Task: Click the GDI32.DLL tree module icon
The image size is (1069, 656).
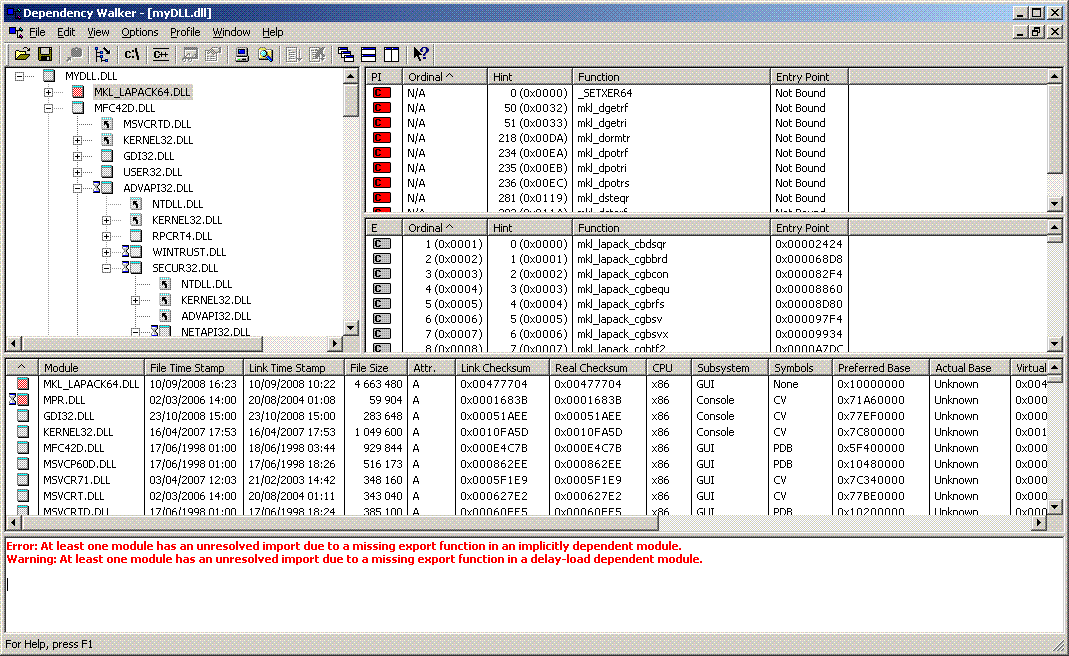Action: tap(107, 156)
